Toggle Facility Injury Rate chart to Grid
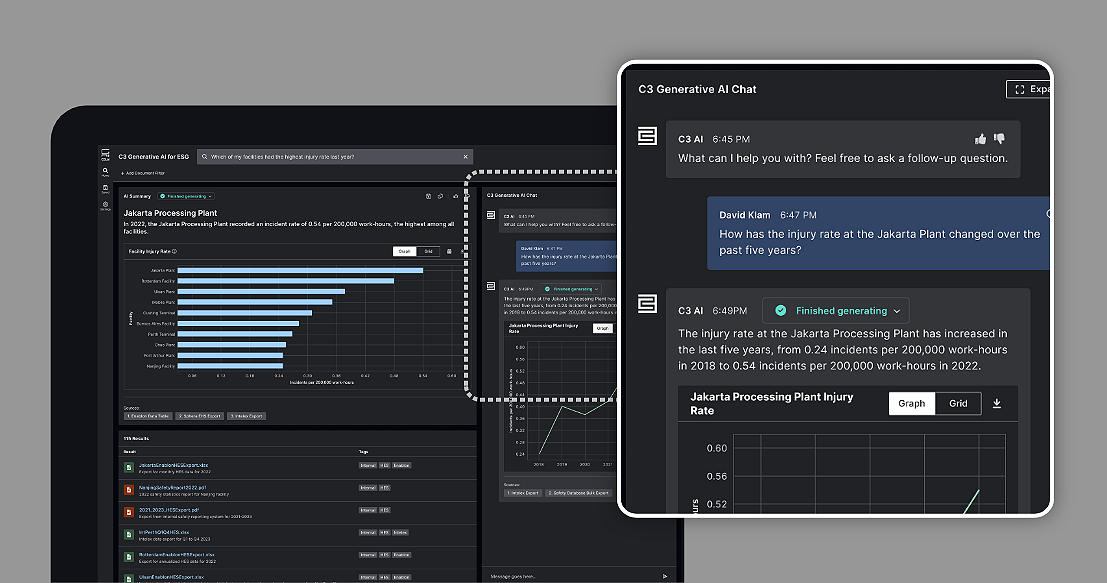Viewport: 1107px width, 583px height. coord(428,251)
